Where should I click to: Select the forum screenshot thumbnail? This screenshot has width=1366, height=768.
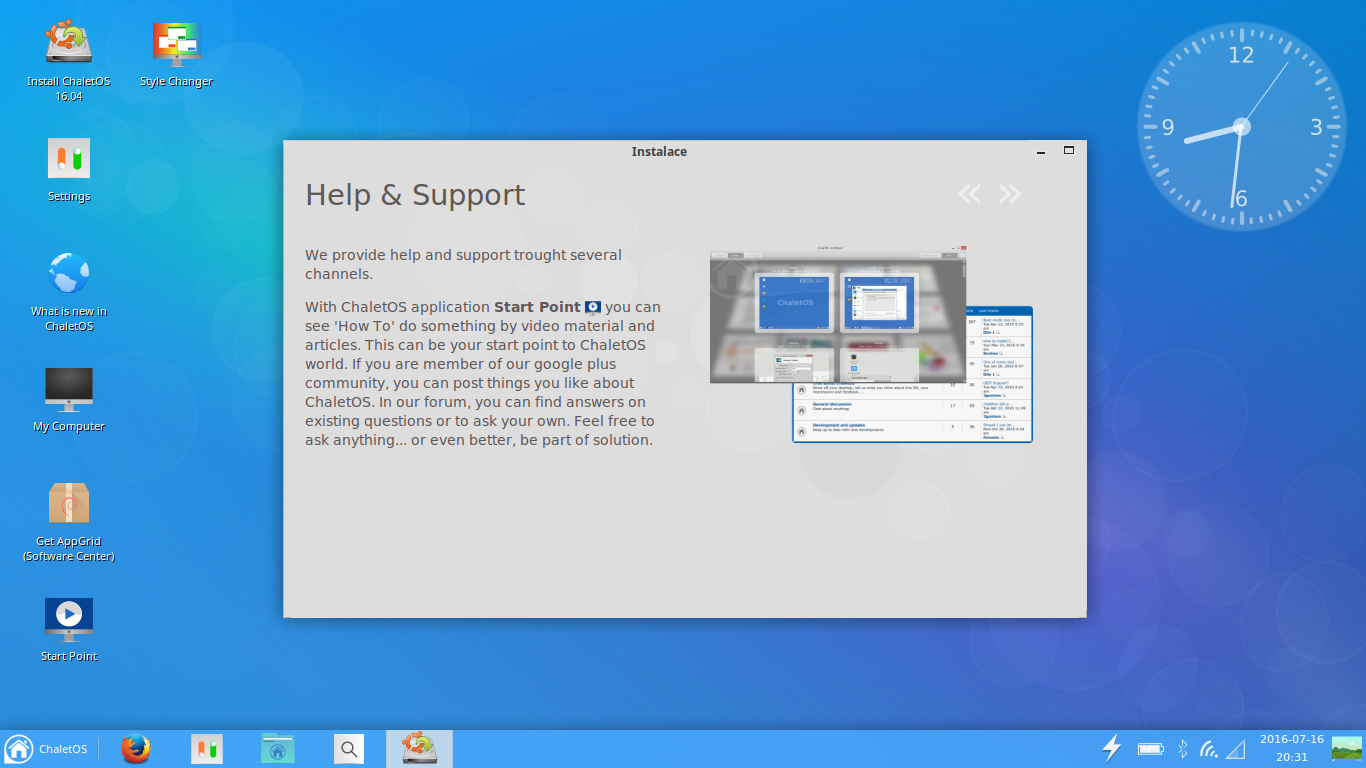(x=912, y=411)
